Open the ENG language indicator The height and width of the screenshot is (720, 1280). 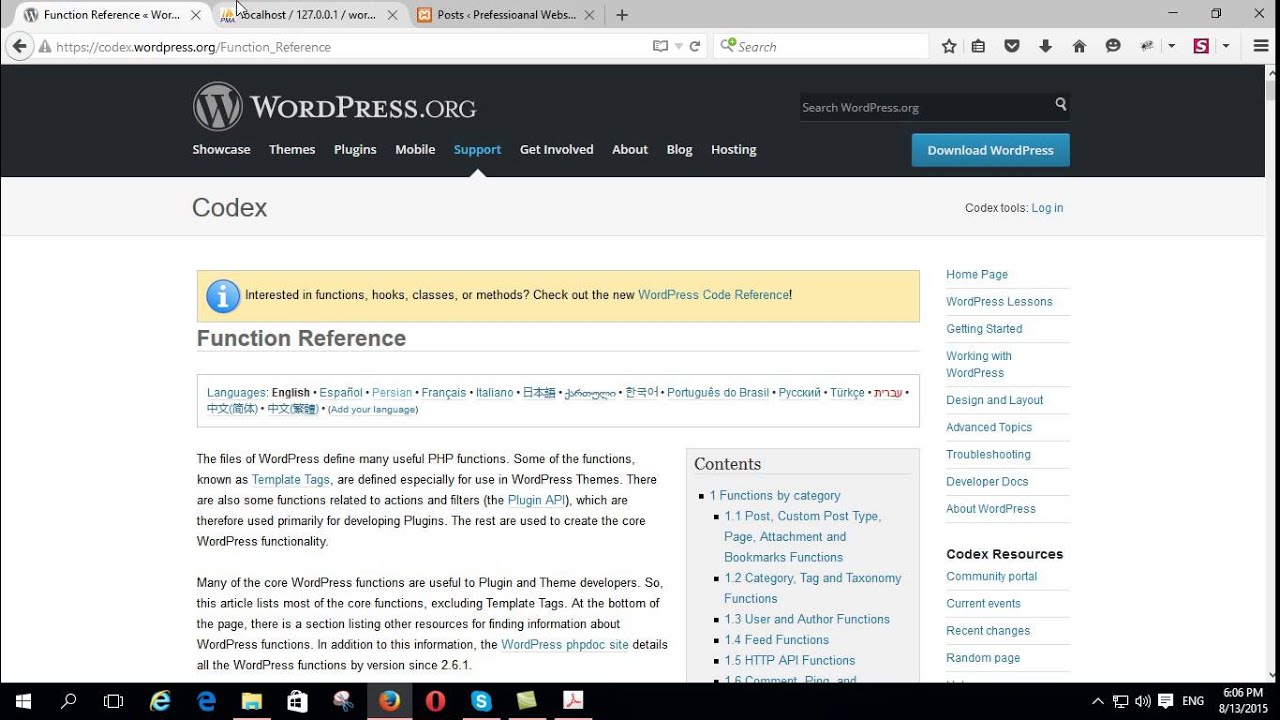coord(1193,701)
